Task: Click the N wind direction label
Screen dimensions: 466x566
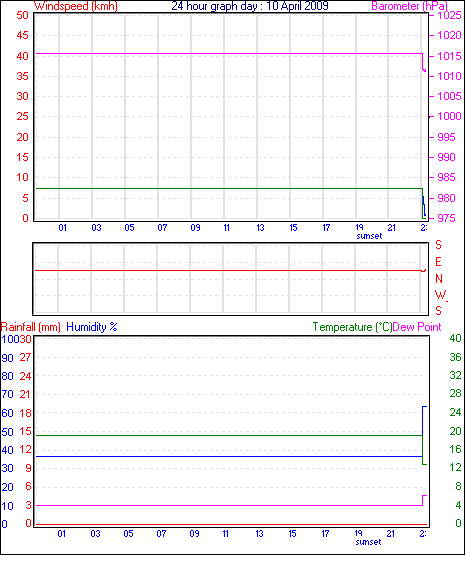Action: (439, 279)
